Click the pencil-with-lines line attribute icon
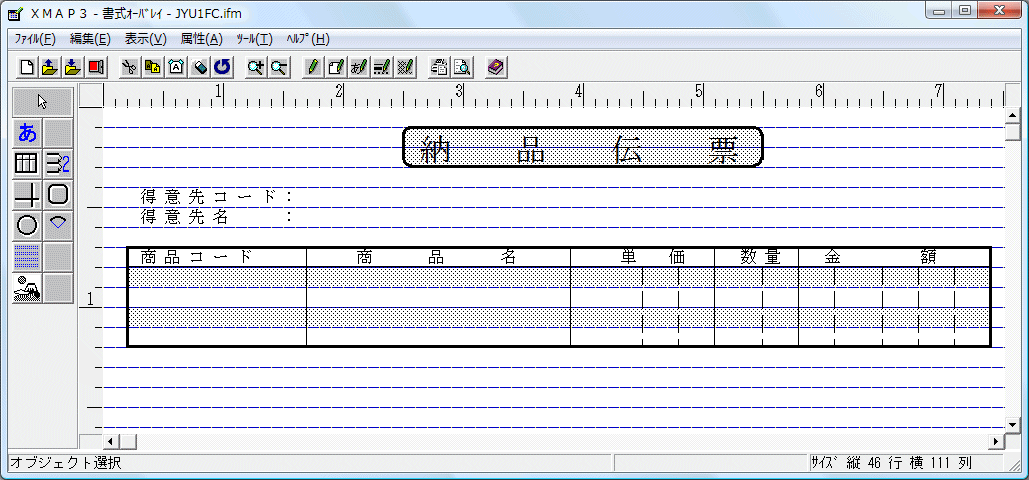This screenshot has width=1029, height=480. coord(381,66)
